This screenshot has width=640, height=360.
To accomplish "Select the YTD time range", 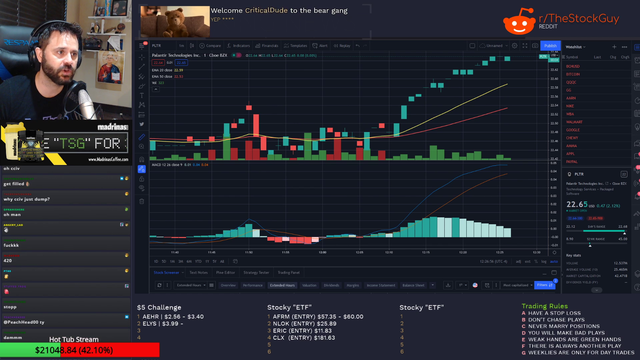I will click(x=198, y=261).
